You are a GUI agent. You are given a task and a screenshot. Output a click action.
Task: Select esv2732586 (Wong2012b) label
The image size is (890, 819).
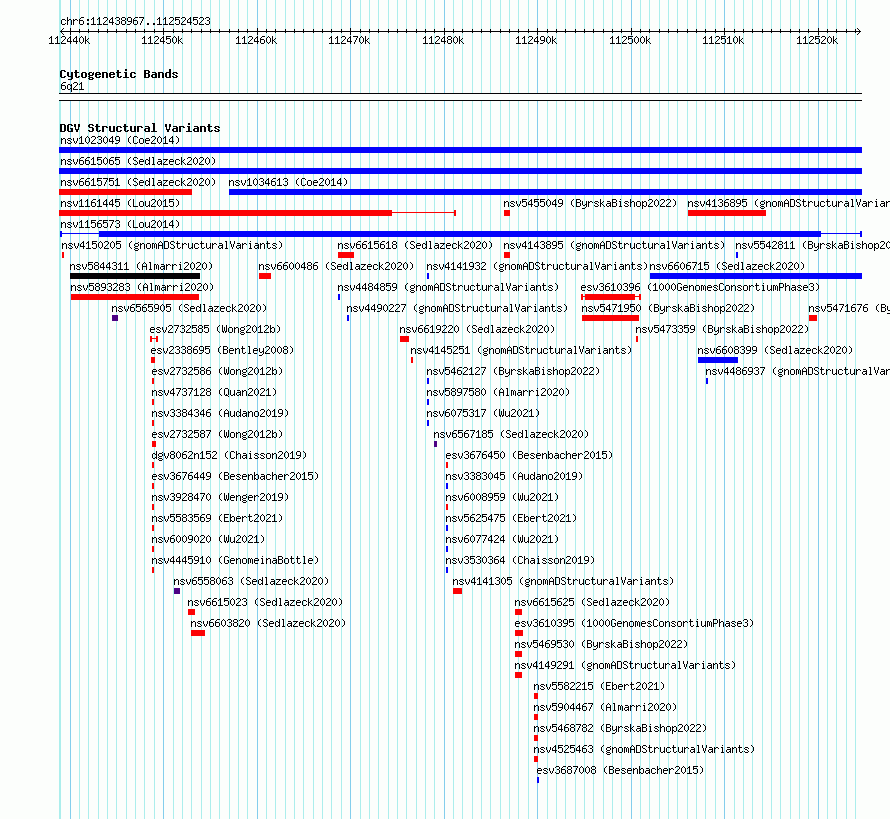click(x=217, y=371)
